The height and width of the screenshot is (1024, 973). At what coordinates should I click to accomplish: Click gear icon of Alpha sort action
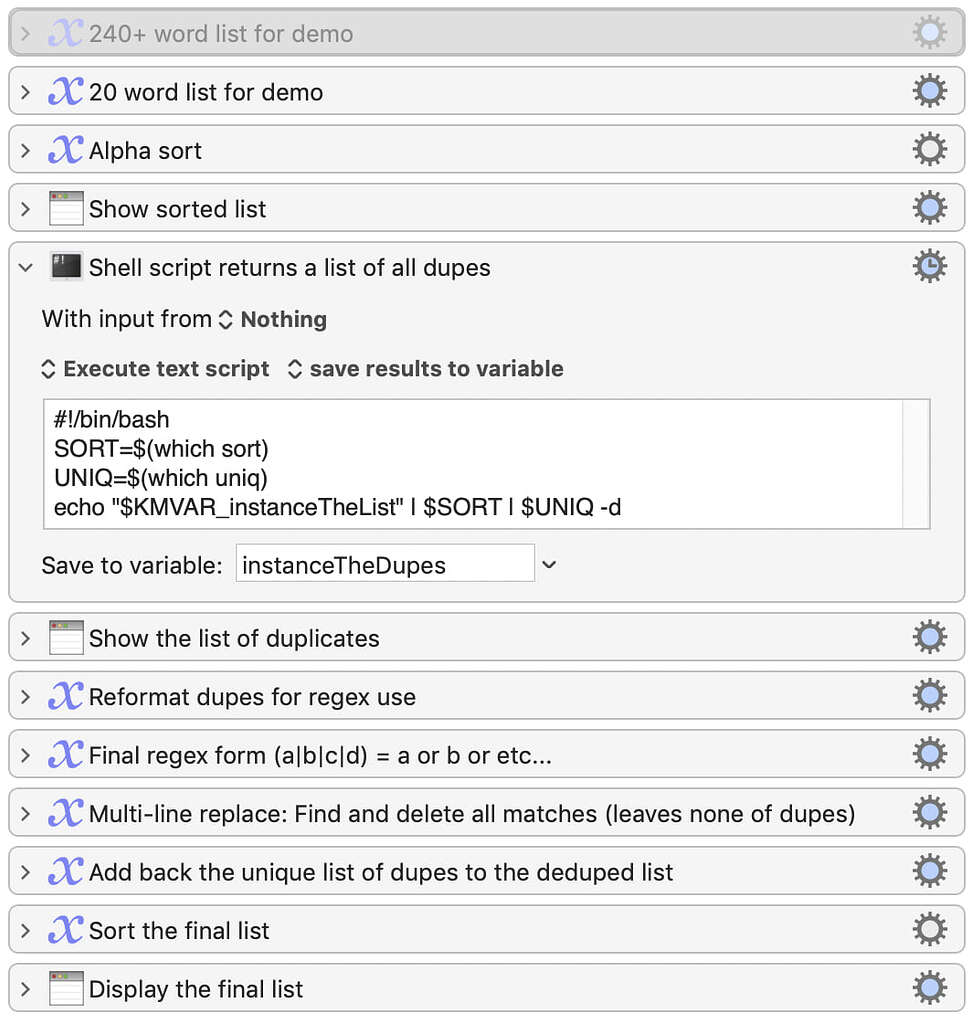929,150
